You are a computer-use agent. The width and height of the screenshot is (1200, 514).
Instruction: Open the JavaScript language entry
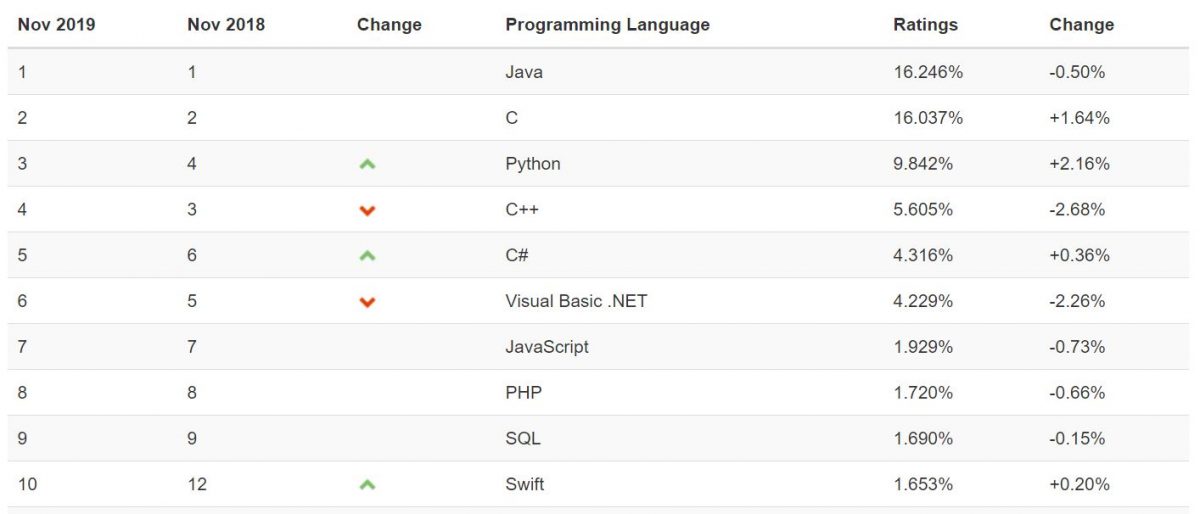pyautogui.click(x=547, y=347)
